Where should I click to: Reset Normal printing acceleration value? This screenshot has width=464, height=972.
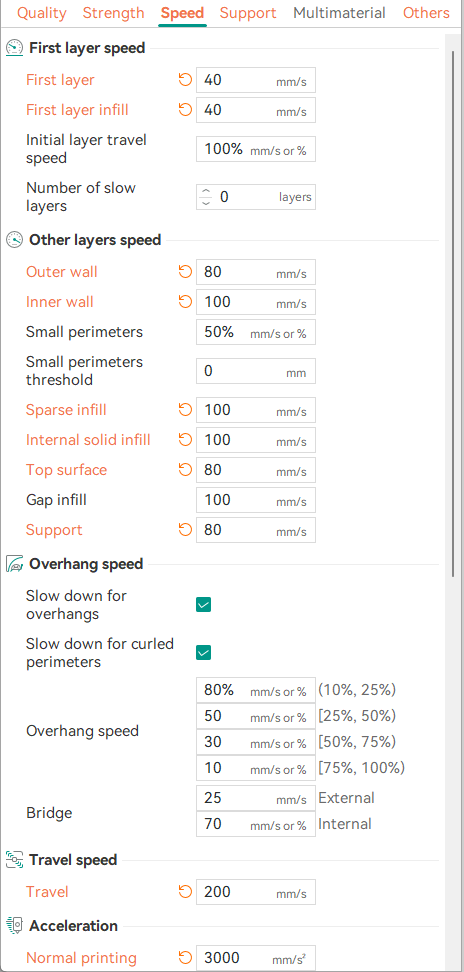pyautogui.click(x=185, y=958)
